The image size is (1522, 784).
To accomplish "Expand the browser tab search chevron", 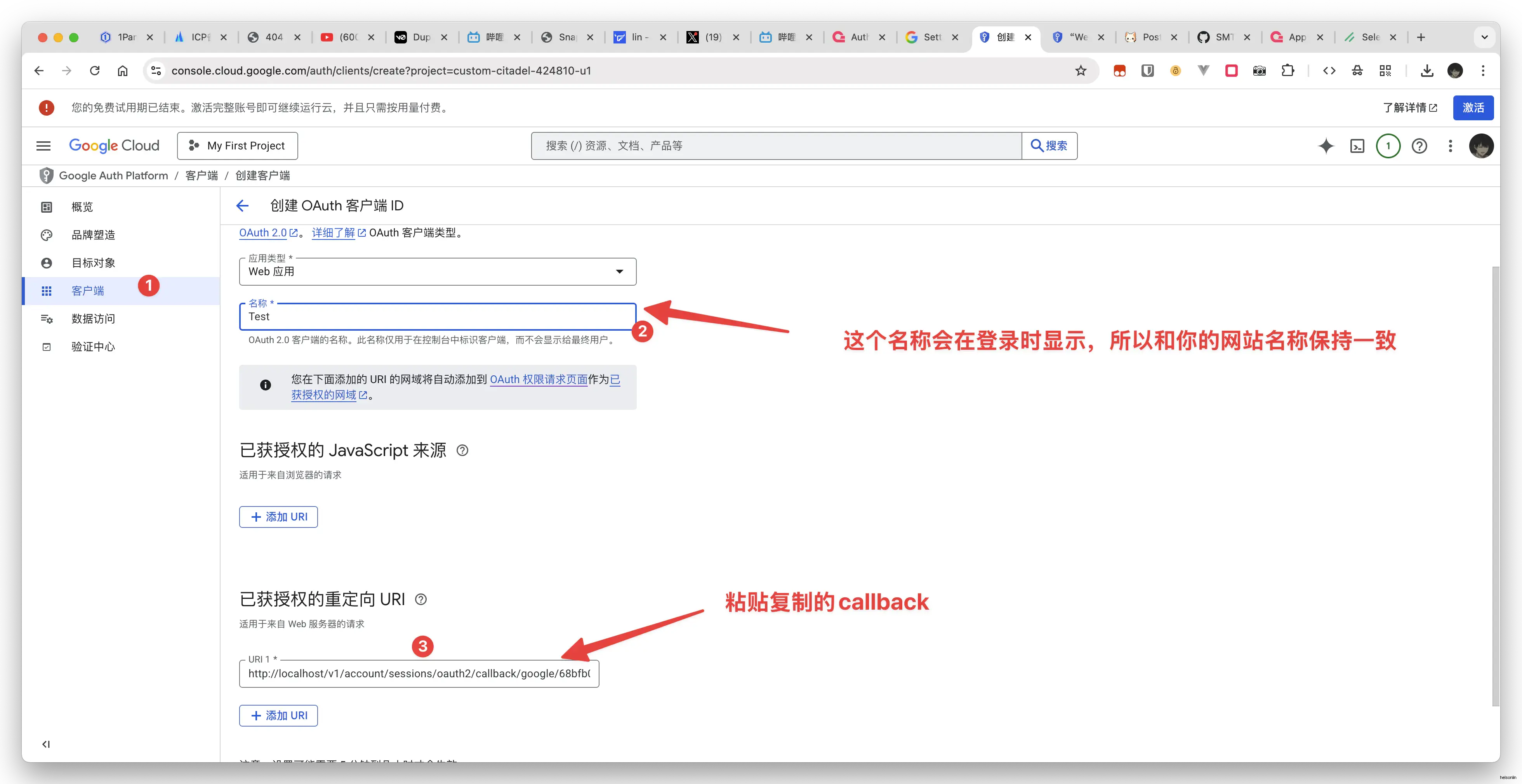I will pos(1484,37).
